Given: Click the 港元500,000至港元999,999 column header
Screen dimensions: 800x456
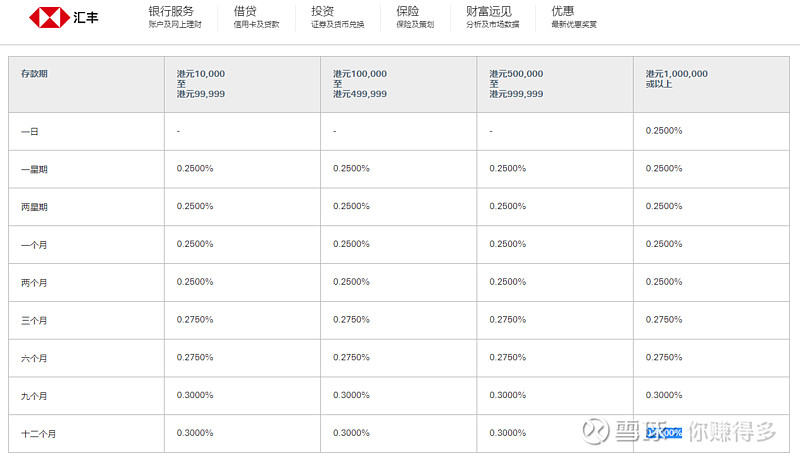Looking at the screenshot, I should point(516,84).
